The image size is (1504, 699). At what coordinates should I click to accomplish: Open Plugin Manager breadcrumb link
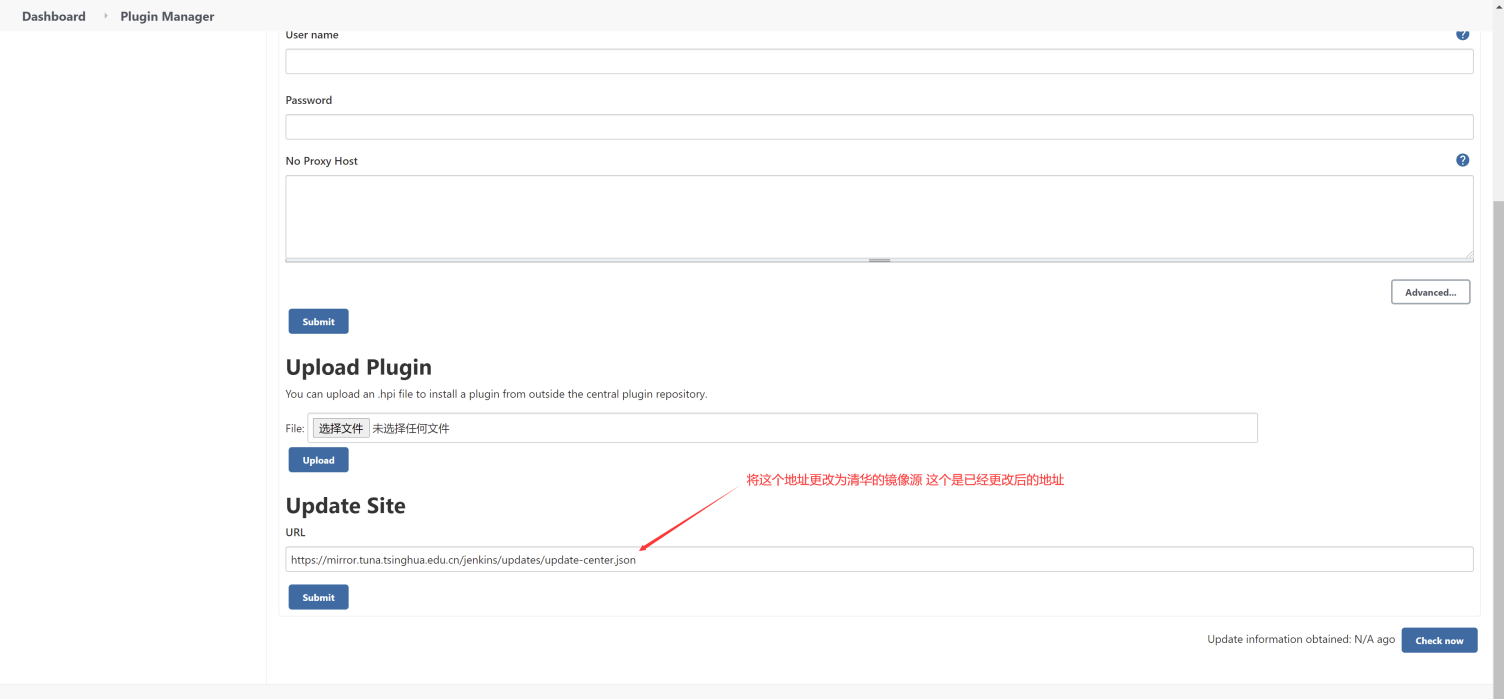pyautogui.click(x=167, y=16)
